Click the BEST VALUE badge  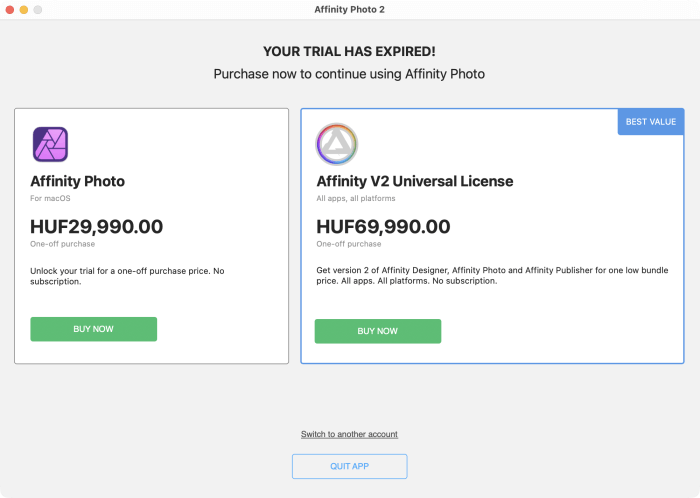point(650,122)
